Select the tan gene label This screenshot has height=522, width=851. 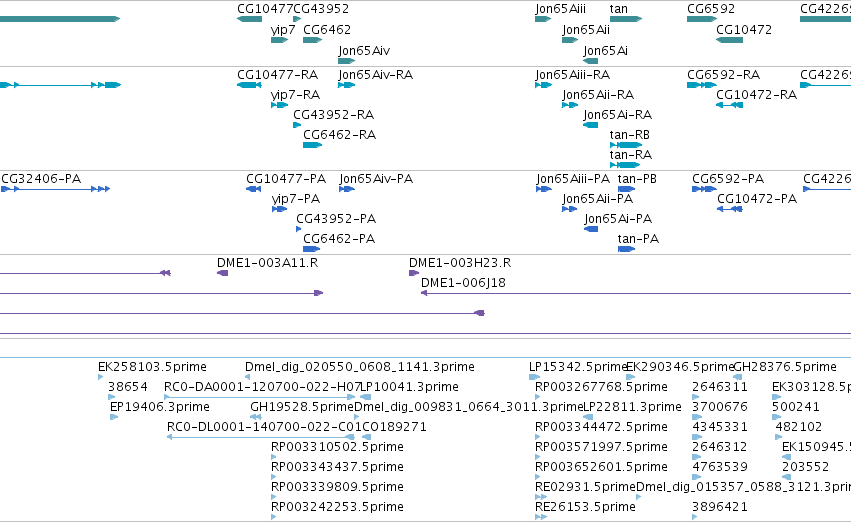[619, 9]
